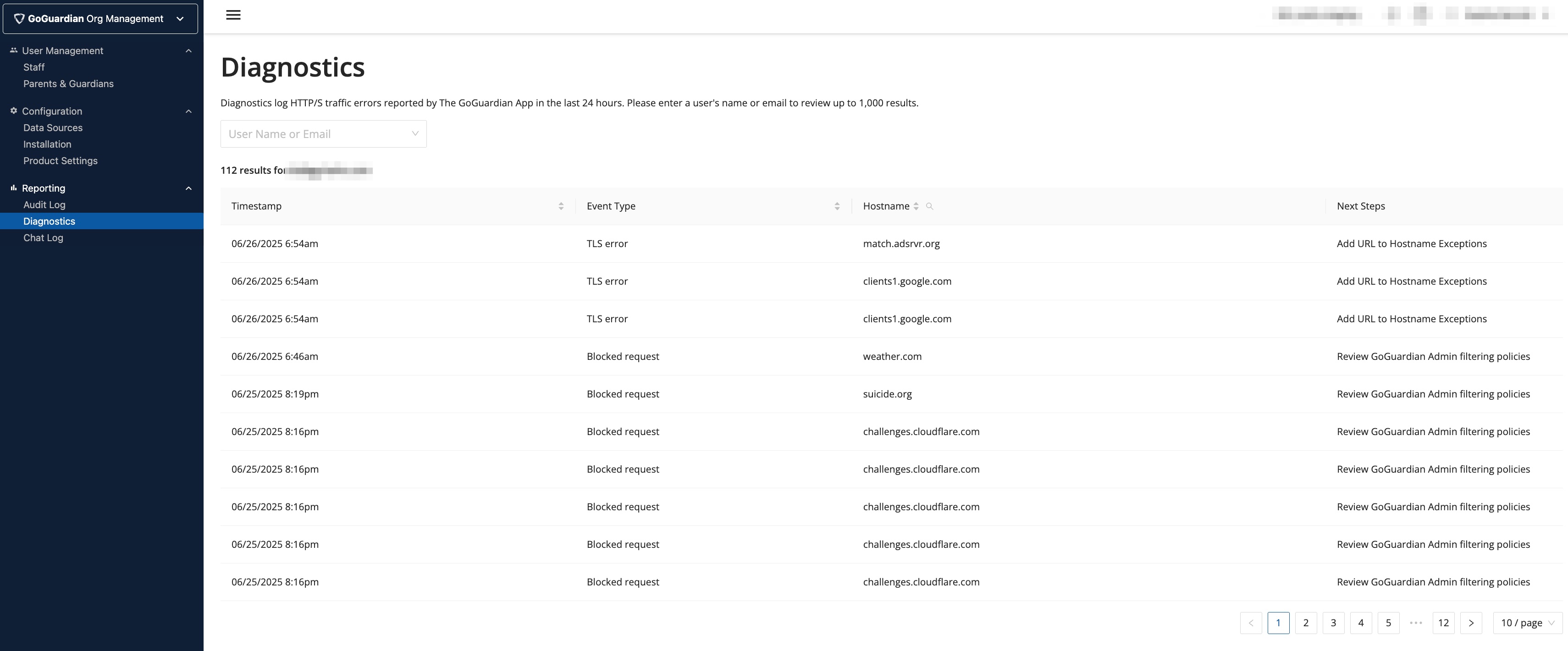Review filtering policies for weather.com
This screenshot has height=651, width=1568.
pyautogui.click(x=1434, y=356)
